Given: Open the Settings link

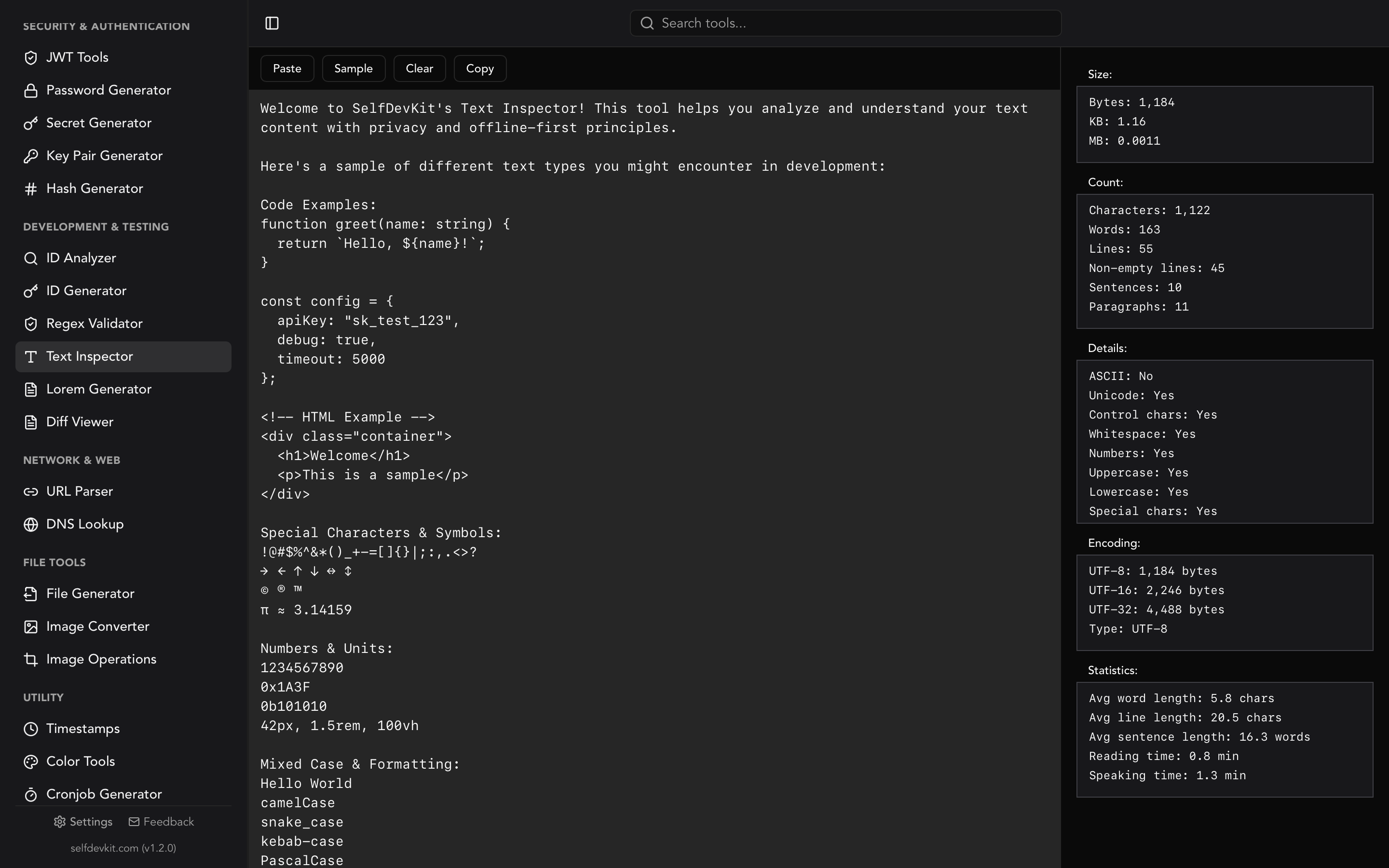Looking at the screenshot, I should 83,822.
